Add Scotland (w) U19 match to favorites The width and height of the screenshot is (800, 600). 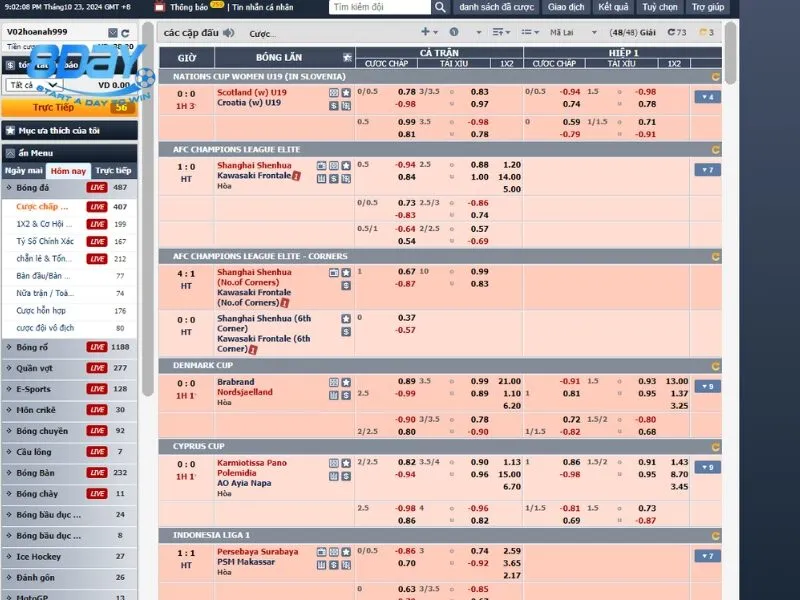coord(346,93)
